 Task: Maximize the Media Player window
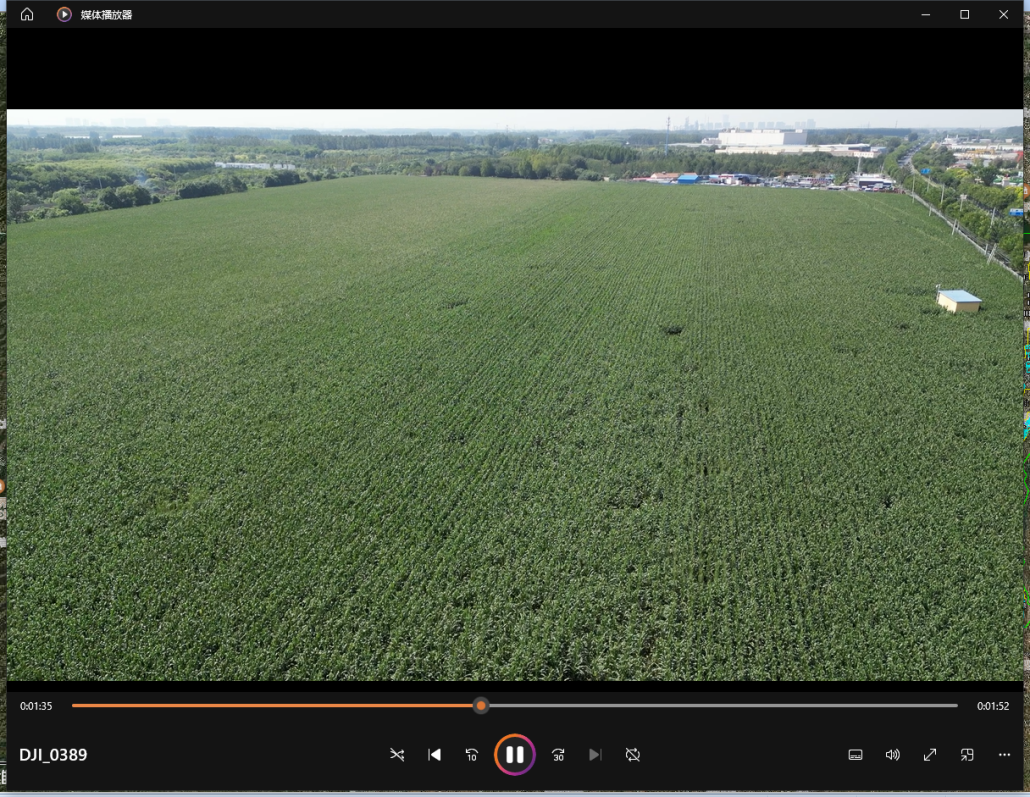pyautogui.click(x=964, y=14)
